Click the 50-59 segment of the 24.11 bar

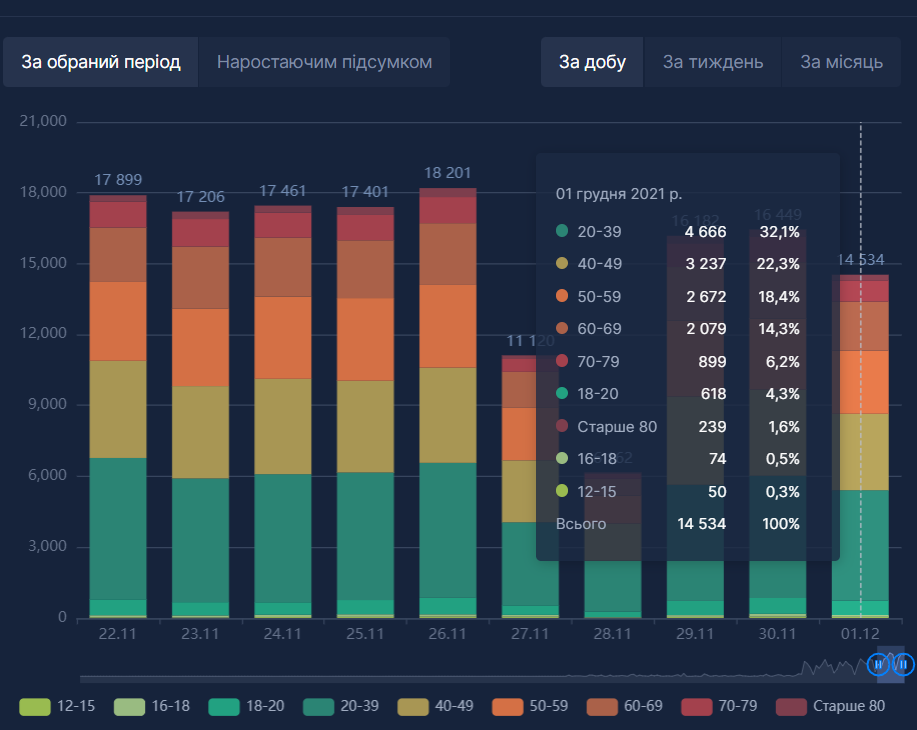pyautogui.click(x=282, y=337)
